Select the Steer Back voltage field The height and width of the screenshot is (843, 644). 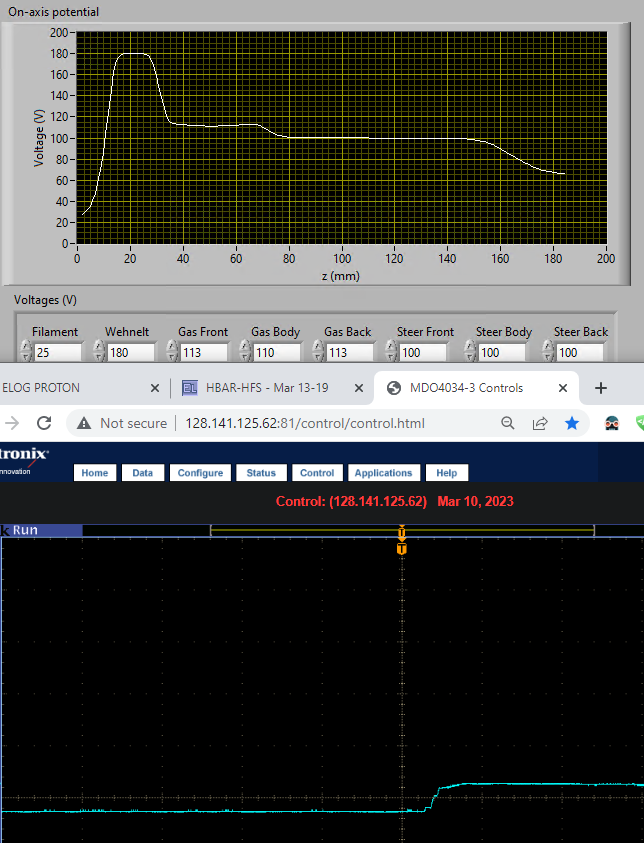click(580, 353)
